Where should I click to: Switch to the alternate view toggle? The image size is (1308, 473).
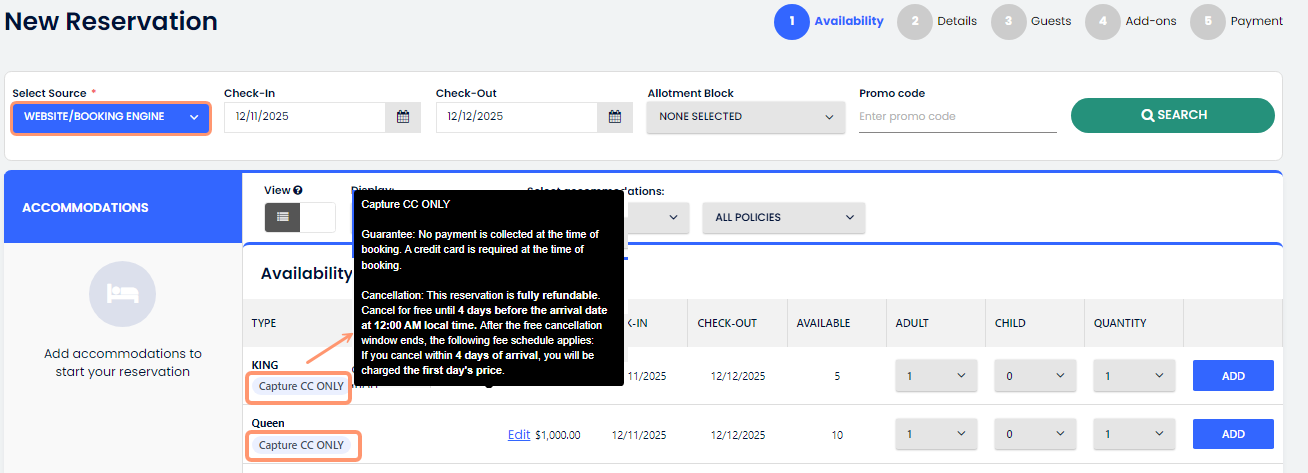[318, 217]
